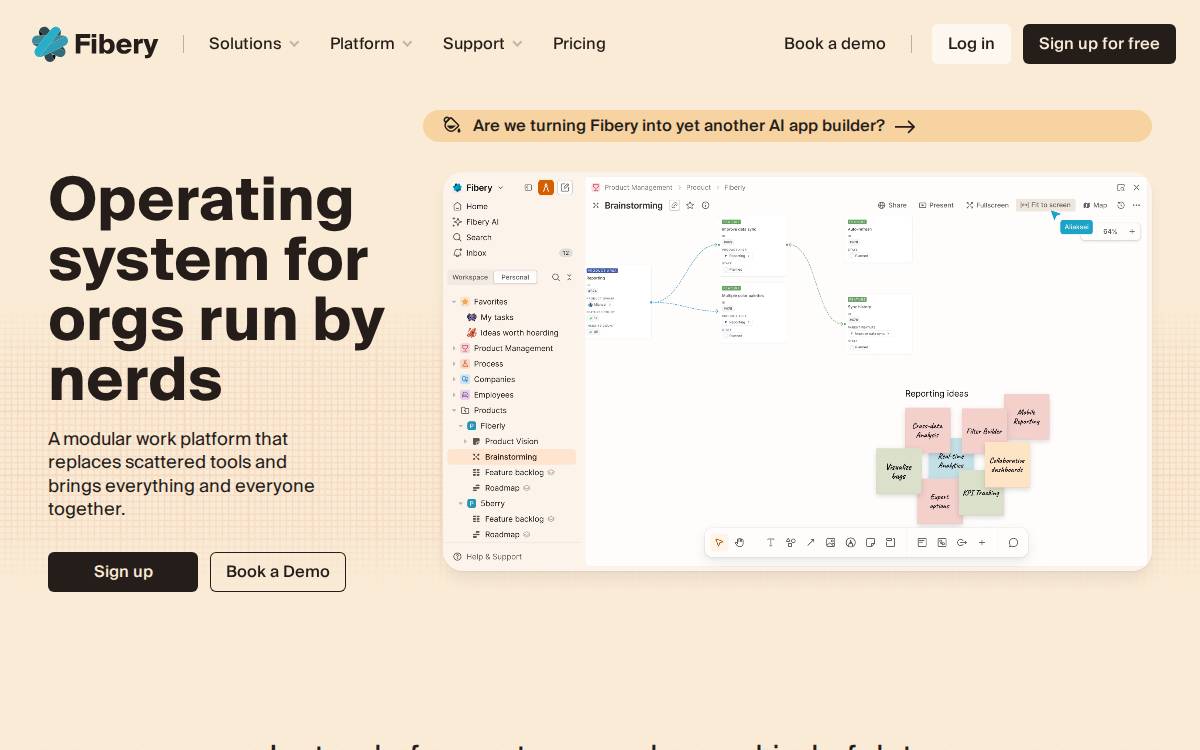
Task: Click the Share button in whiteboard toolbar
Action: click(x=892, y=205)
